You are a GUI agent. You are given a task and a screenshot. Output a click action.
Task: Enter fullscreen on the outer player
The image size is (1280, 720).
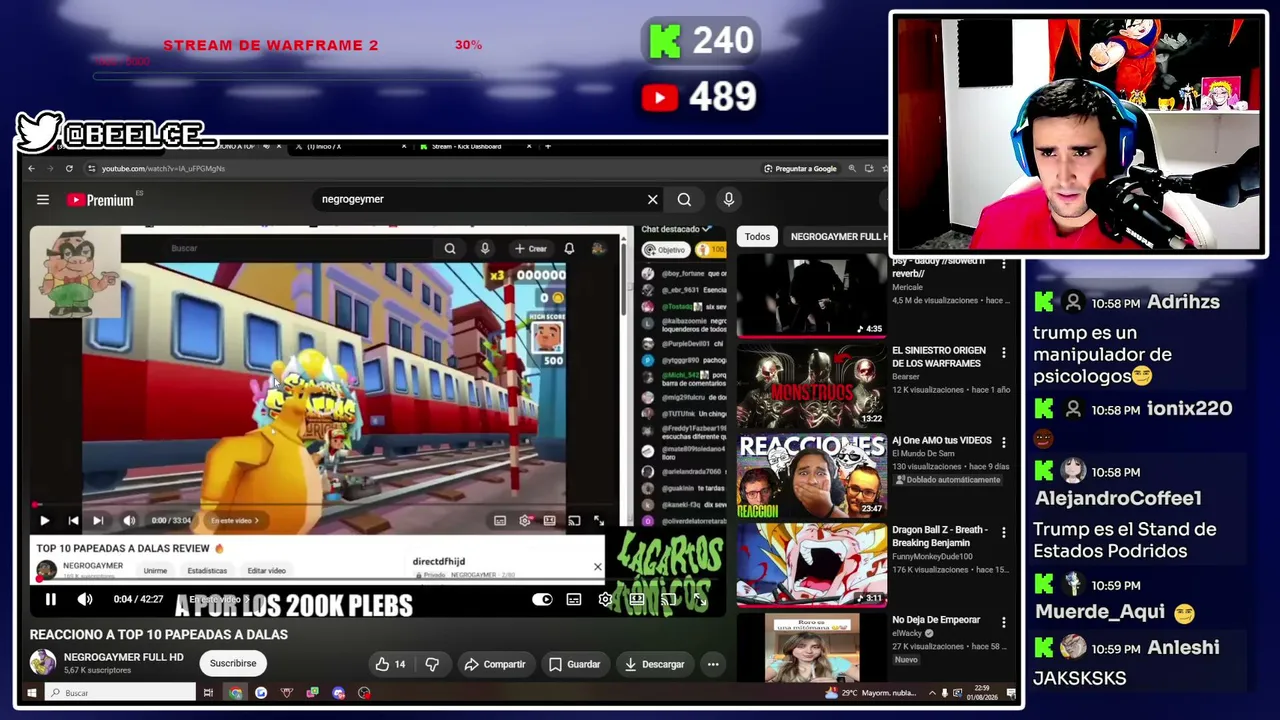[700, 600]
